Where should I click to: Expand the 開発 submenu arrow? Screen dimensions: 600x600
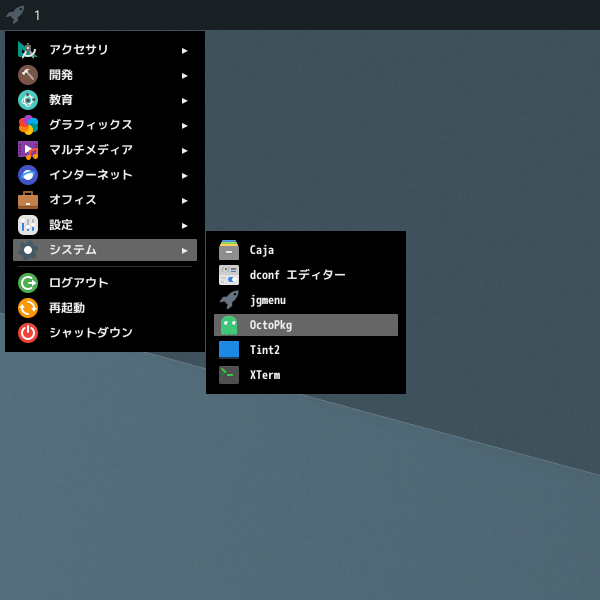[184, 76]
